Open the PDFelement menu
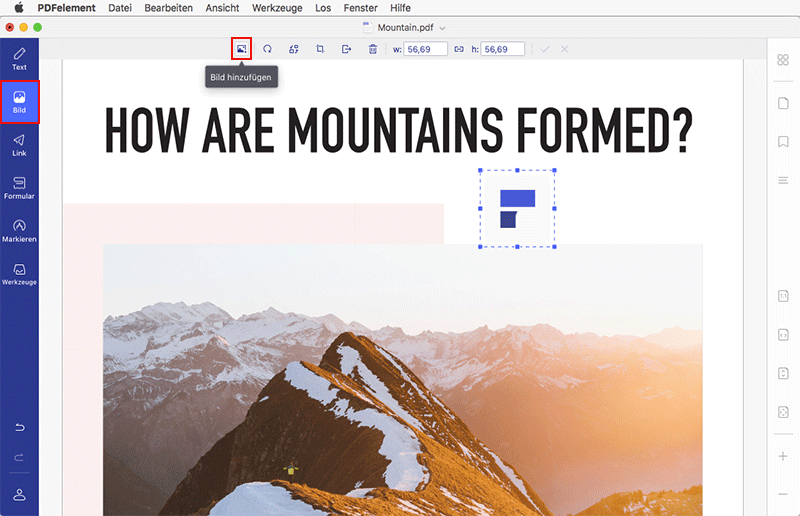The width and height of the screenshot is (800, 516). [66, 8]
